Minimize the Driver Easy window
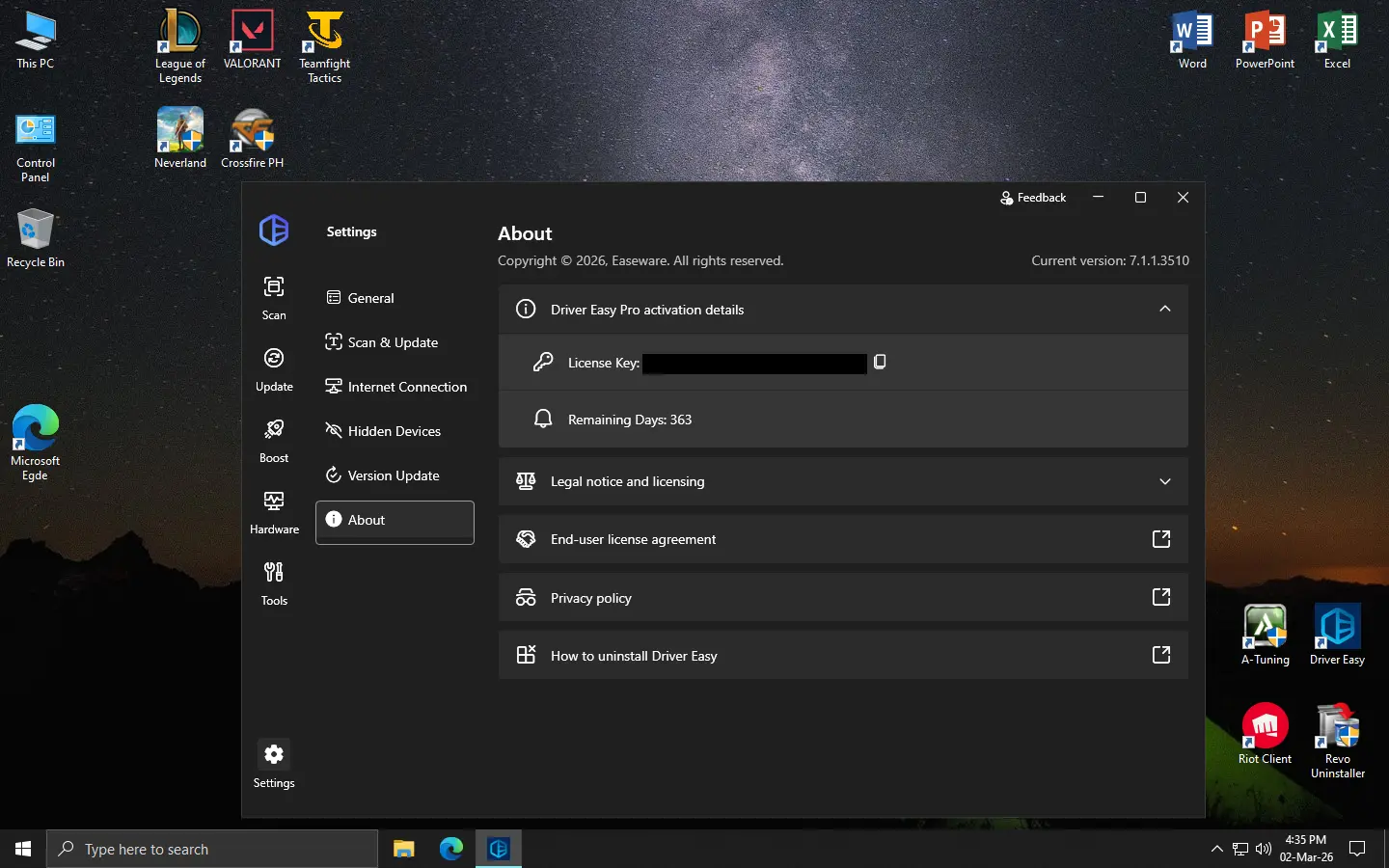Image resolution: width=1389 pixels, height=868 pixels. click(x=1098, y=198)
